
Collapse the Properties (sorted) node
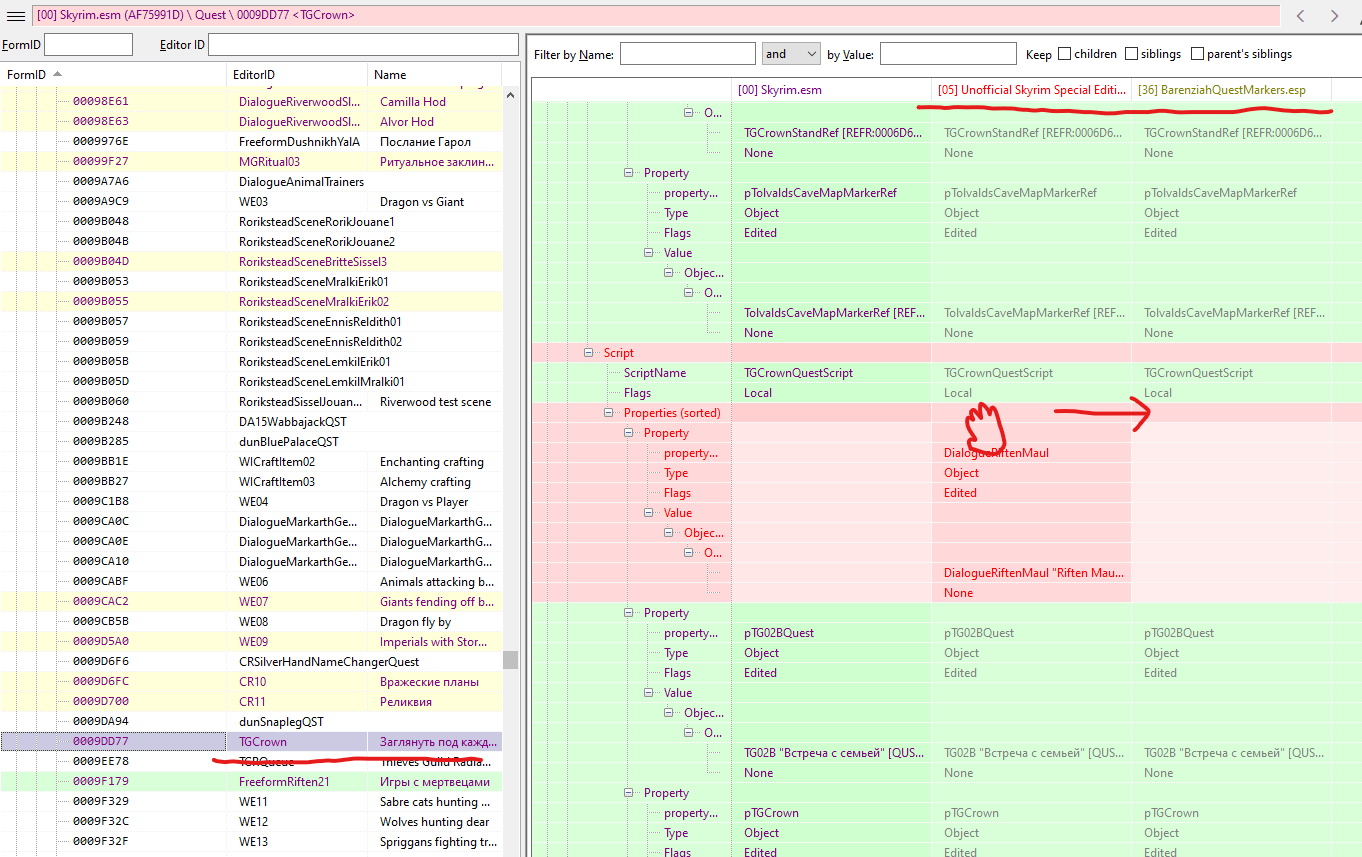pyautogui.click(x=609, y=413)
